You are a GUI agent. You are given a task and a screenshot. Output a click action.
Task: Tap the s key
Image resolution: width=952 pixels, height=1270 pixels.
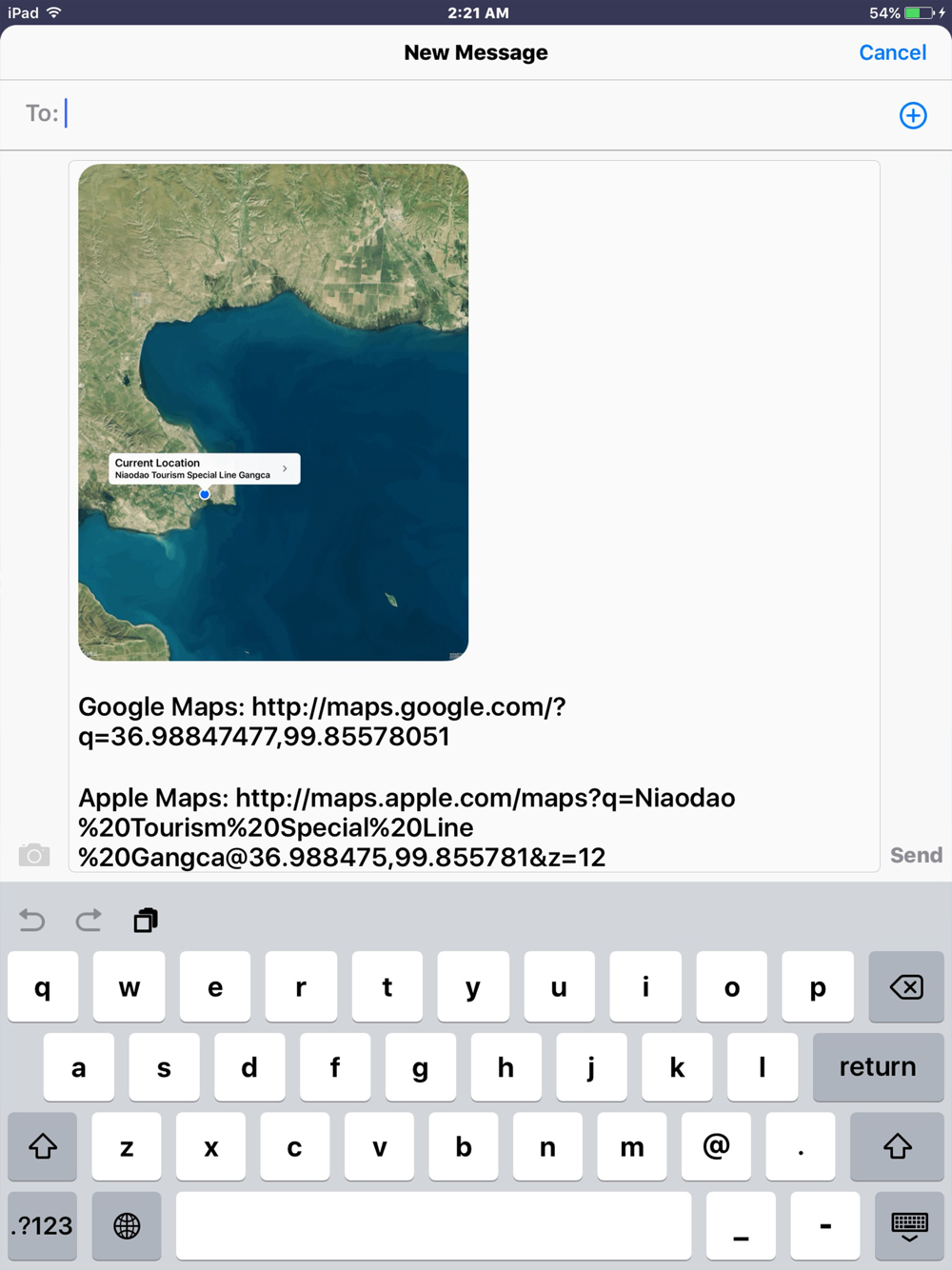[x=164, y=1067]
